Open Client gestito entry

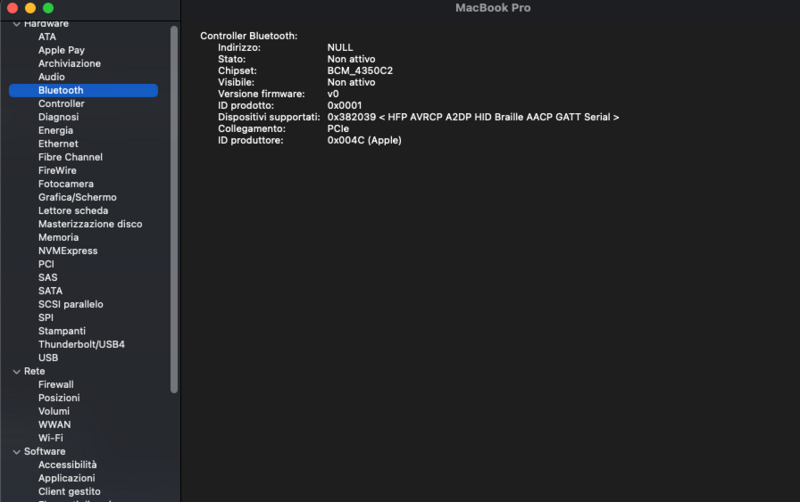(x=69, y=491)
